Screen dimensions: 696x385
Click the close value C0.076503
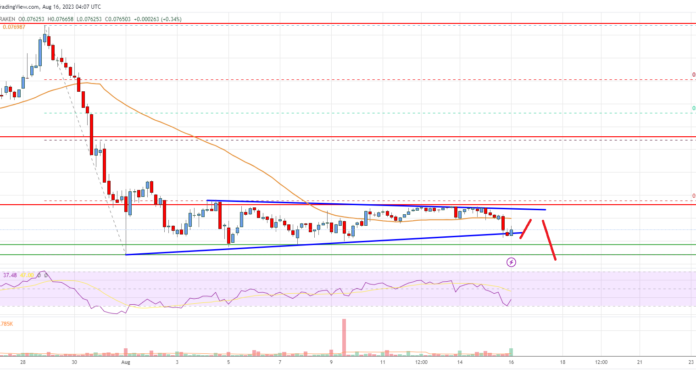(119, 20)
